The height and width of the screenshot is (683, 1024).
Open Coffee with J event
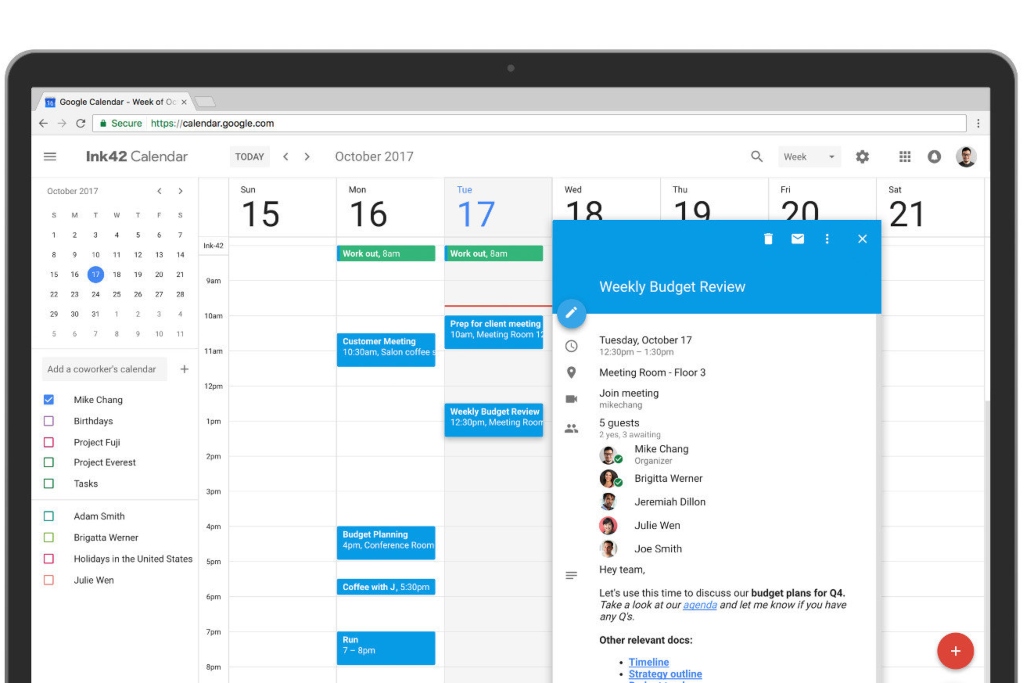tap(386, 587)
